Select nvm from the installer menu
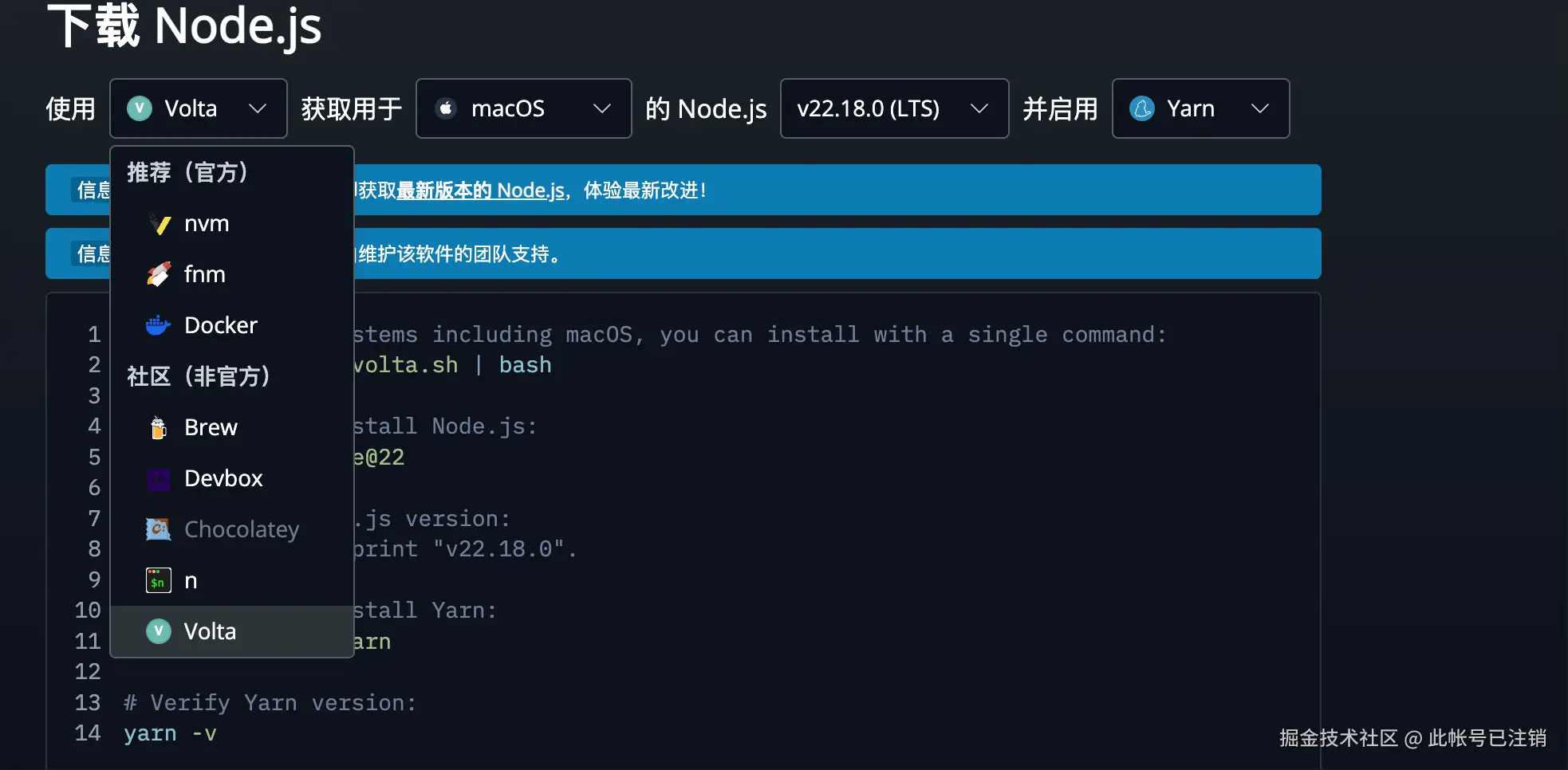Viewport: 1568px width, 770px height. [x=207, y=223]
